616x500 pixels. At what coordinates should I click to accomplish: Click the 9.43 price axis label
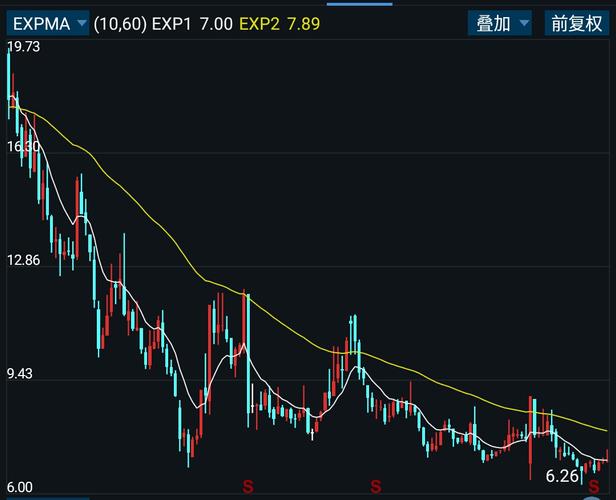click(x=20, y=374)
